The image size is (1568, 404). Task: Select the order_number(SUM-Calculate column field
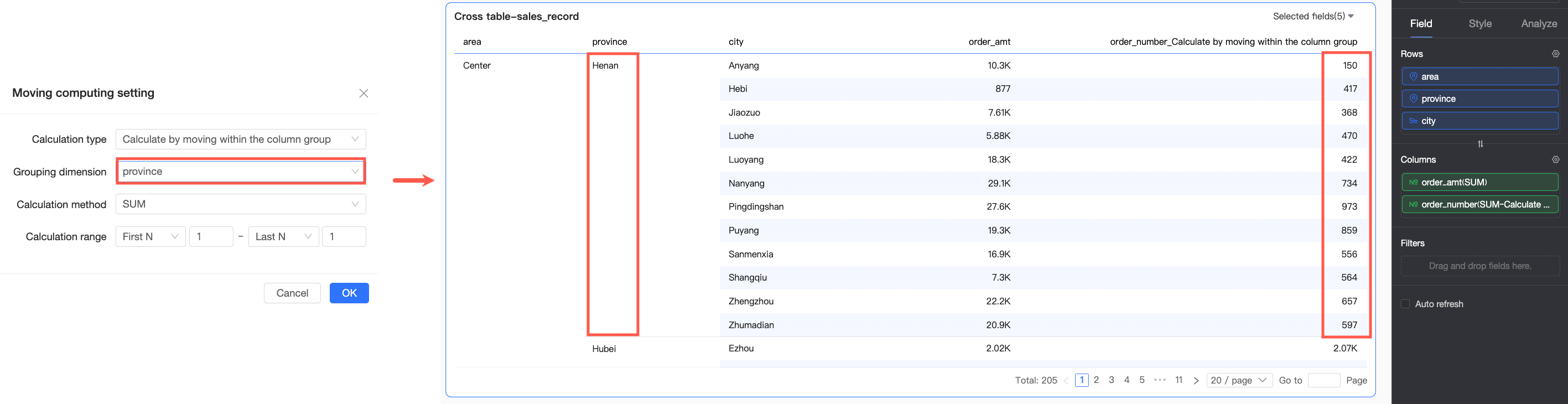1479,204
